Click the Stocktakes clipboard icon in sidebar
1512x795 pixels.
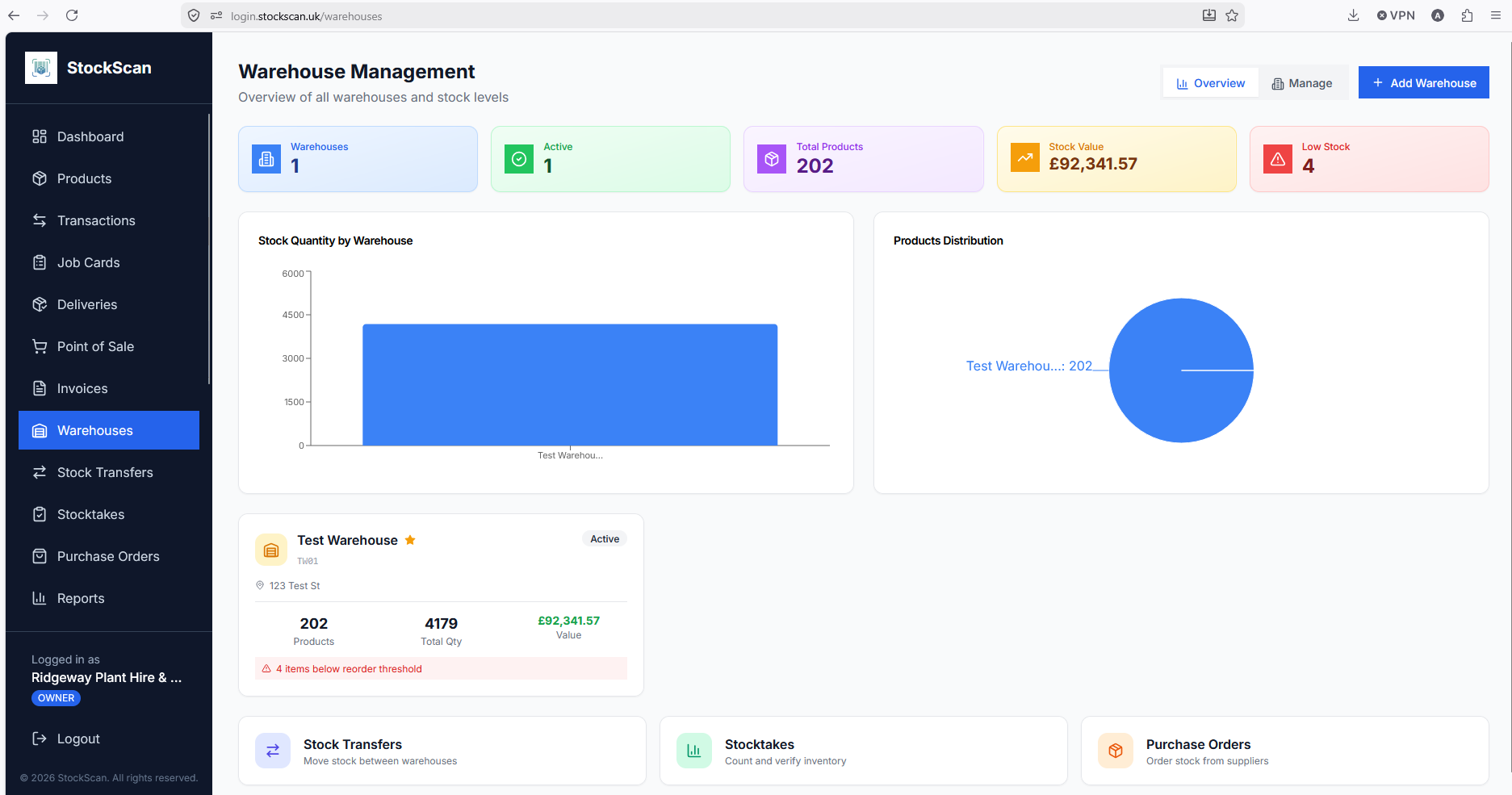tap(40, 514)
